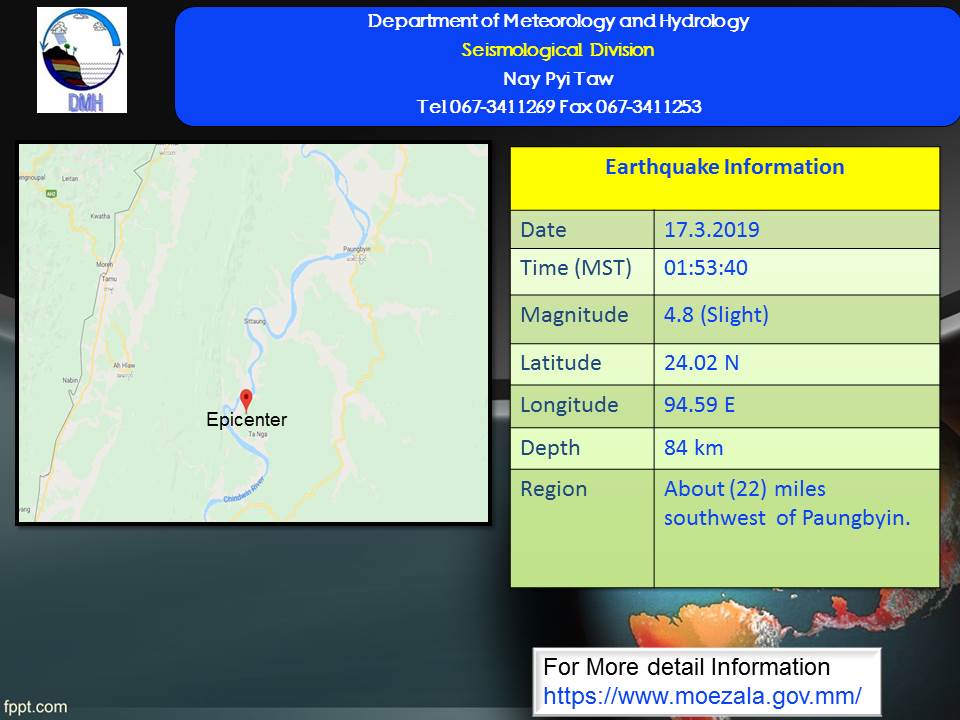Click the Tel and Fax number line

click(x=559, y=107)
